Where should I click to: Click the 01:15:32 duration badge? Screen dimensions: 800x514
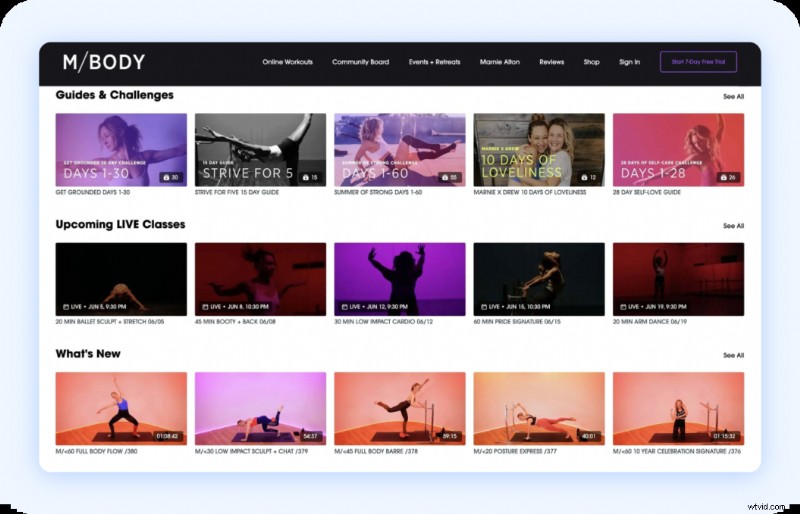[x=724, y=436]
